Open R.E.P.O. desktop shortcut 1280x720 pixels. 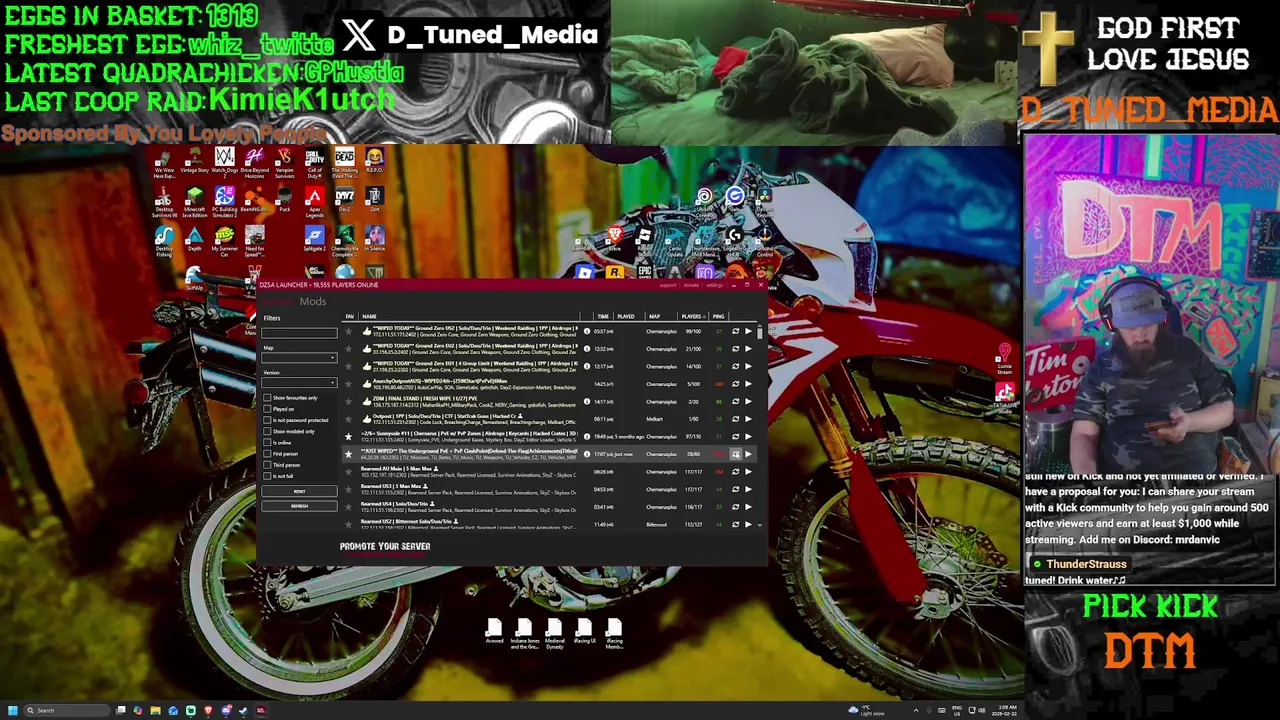click(375, 158)
